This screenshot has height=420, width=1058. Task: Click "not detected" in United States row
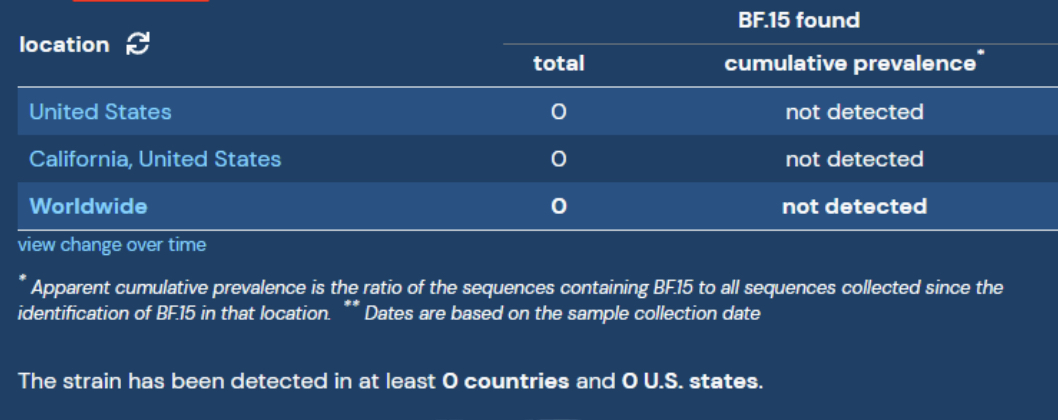click(854, 112)
